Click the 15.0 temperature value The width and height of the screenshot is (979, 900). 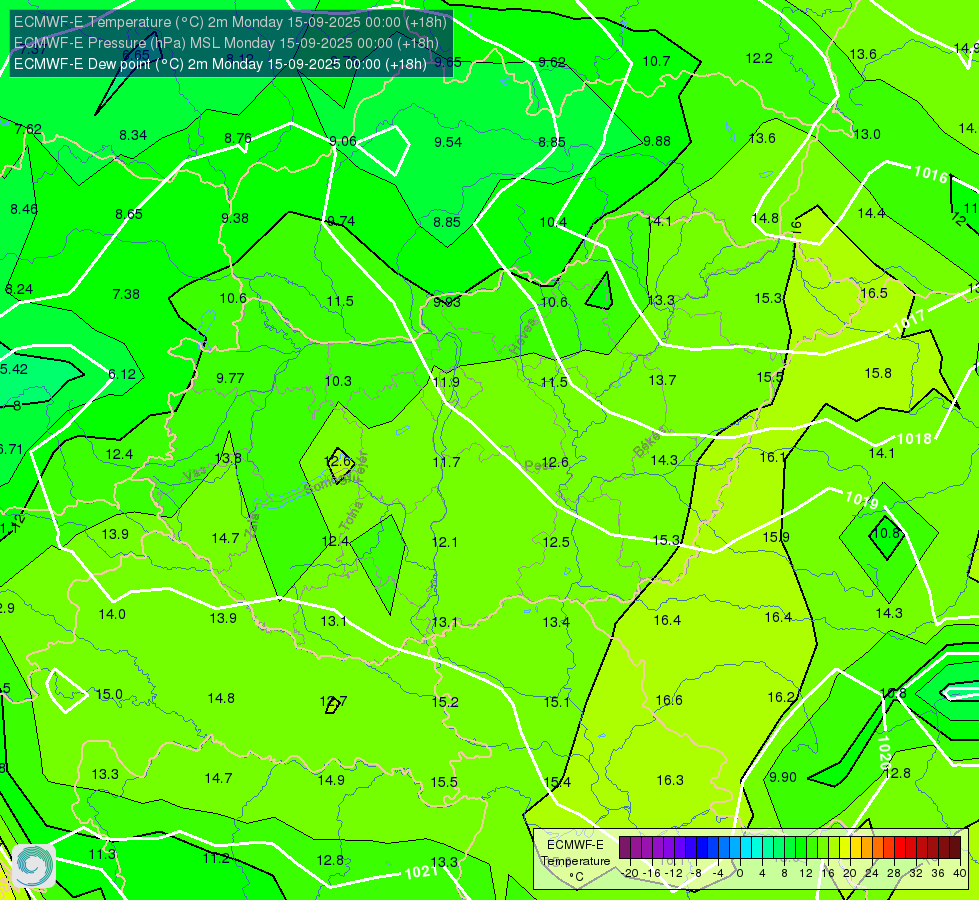109,695
